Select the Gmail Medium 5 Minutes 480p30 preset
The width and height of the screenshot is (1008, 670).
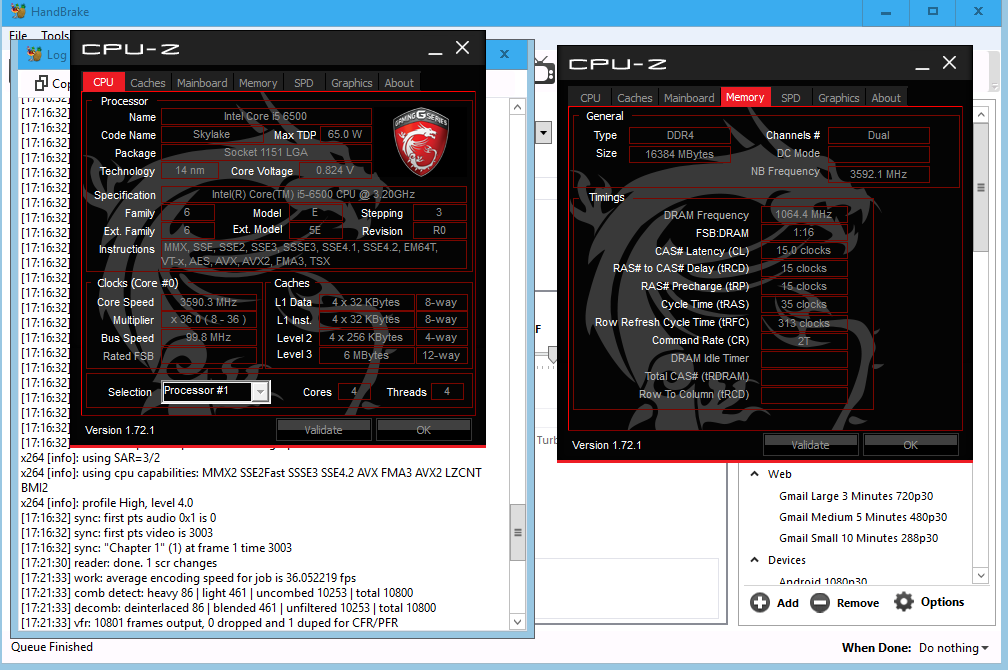tap(862, 517)
